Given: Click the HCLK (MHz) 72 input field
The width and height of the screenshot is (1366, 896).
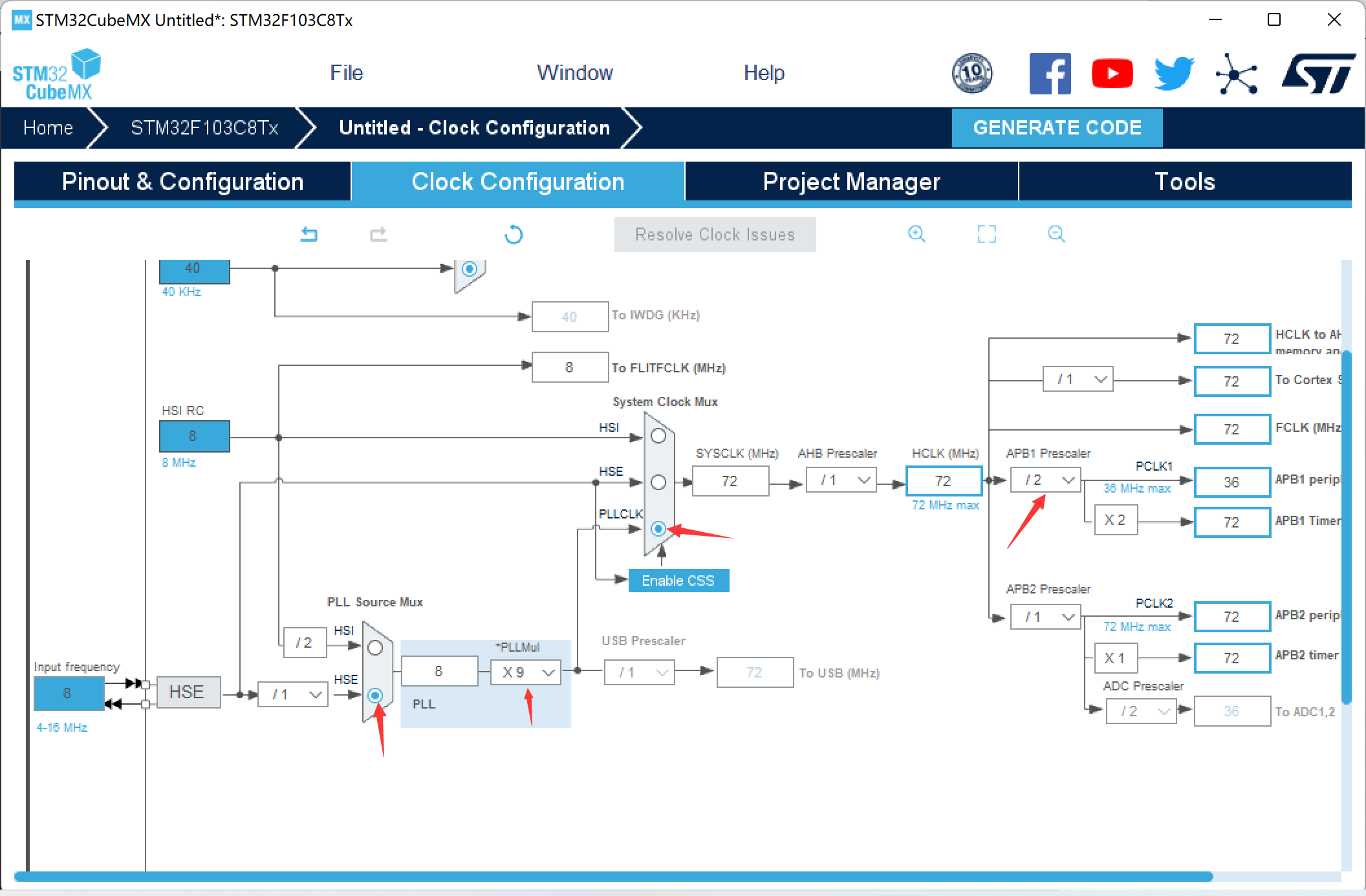Looking at the screenshot, I should coord(944,481).
